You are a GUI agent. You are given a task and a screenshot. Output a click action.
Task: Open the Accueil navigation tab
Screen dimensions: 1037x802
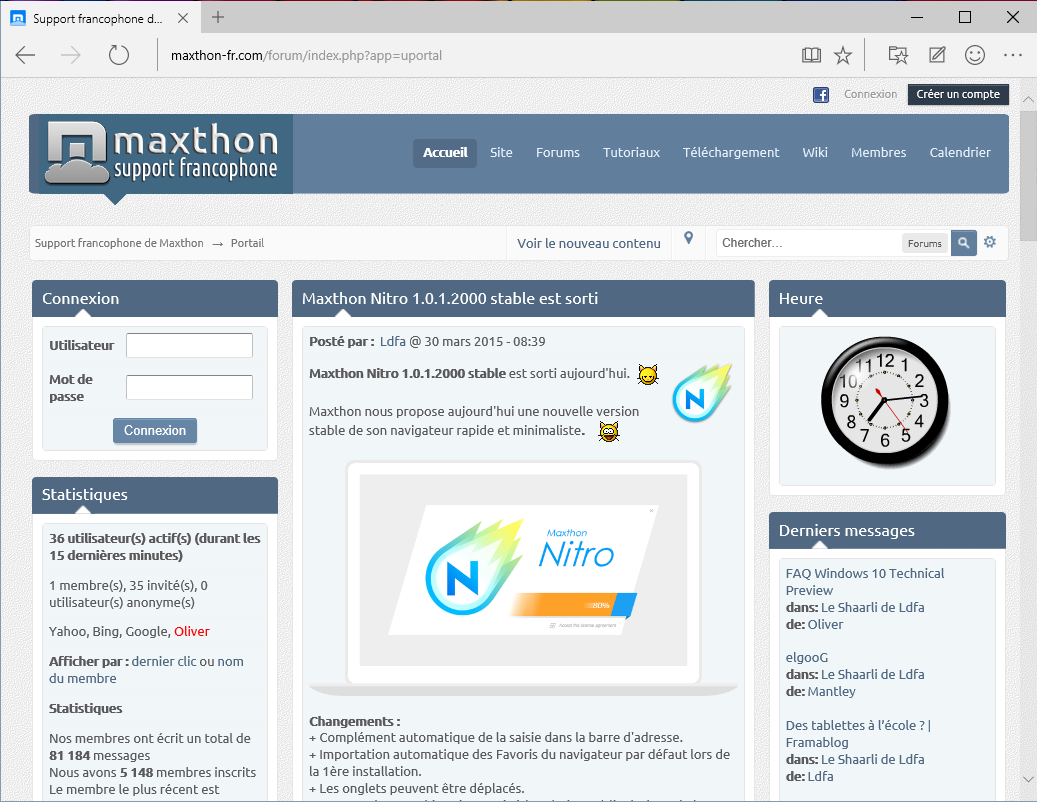click(445, 153)
